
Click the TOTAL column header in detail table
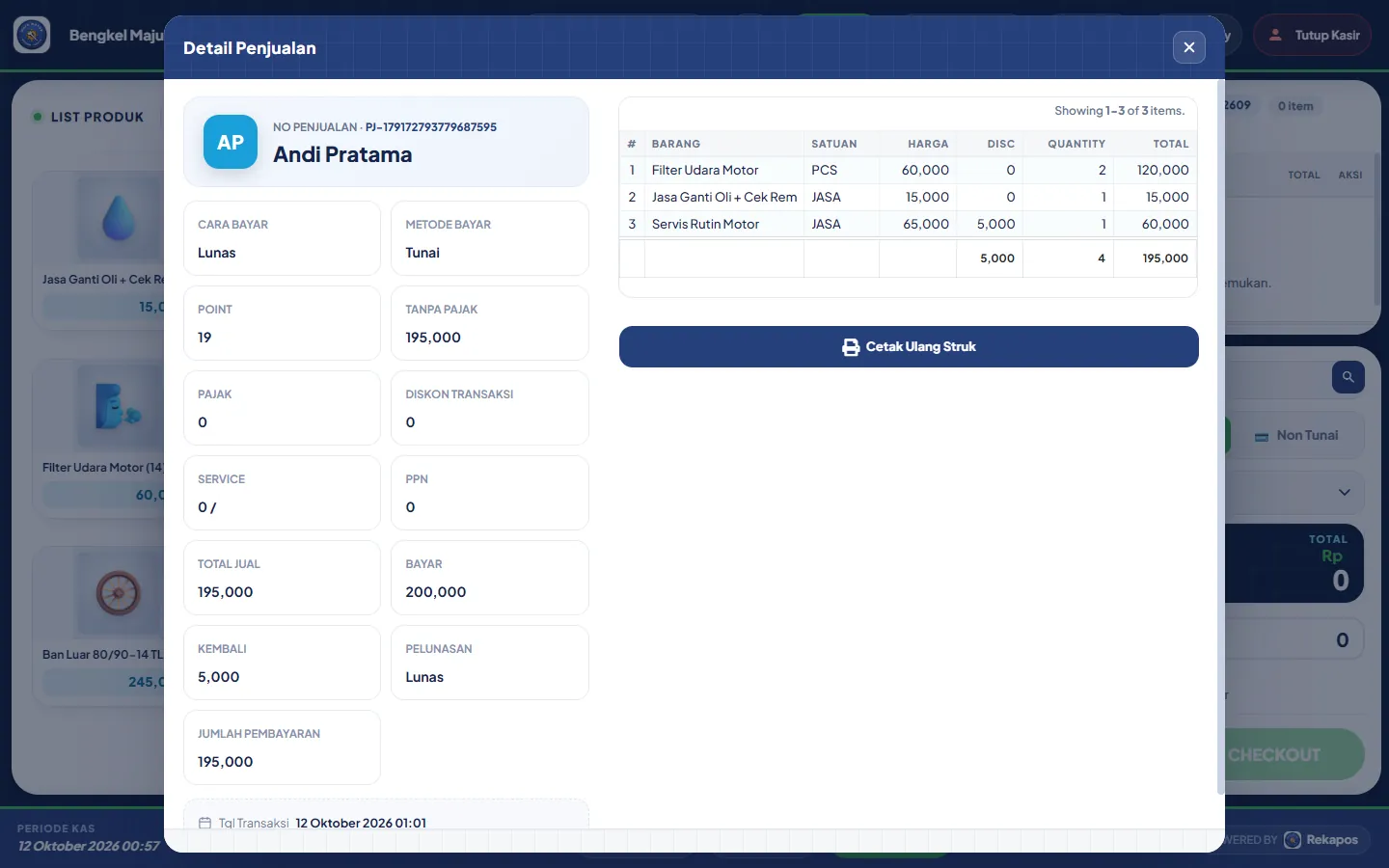[x=1171, y=144]
